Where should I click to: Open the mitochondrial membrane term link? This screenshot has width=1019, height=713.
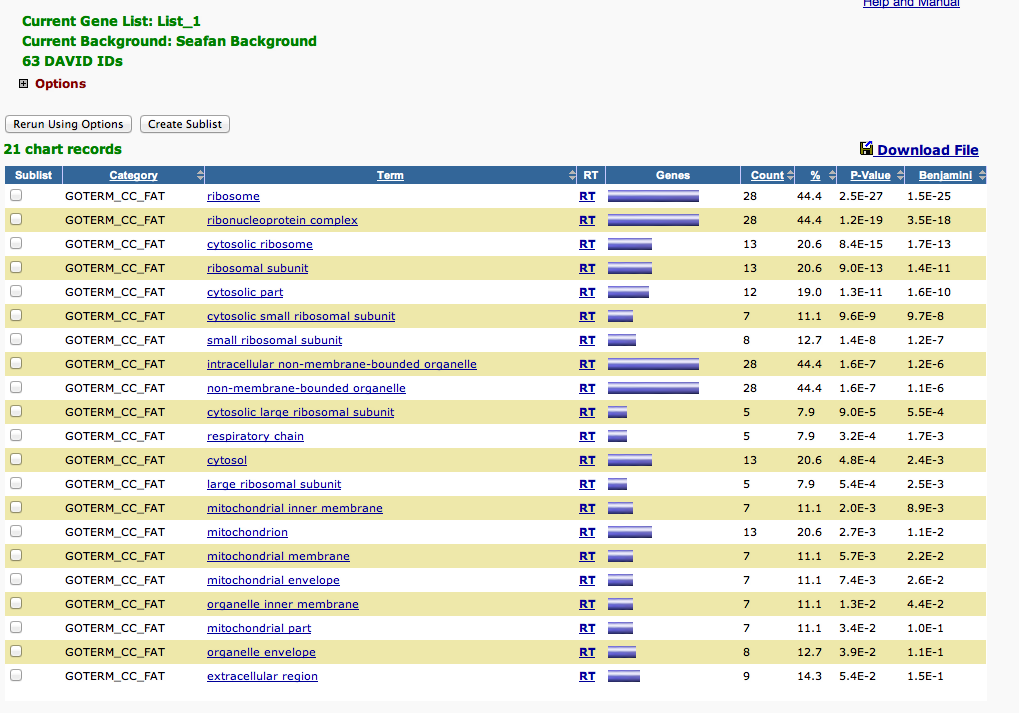(x=278, y=556)
